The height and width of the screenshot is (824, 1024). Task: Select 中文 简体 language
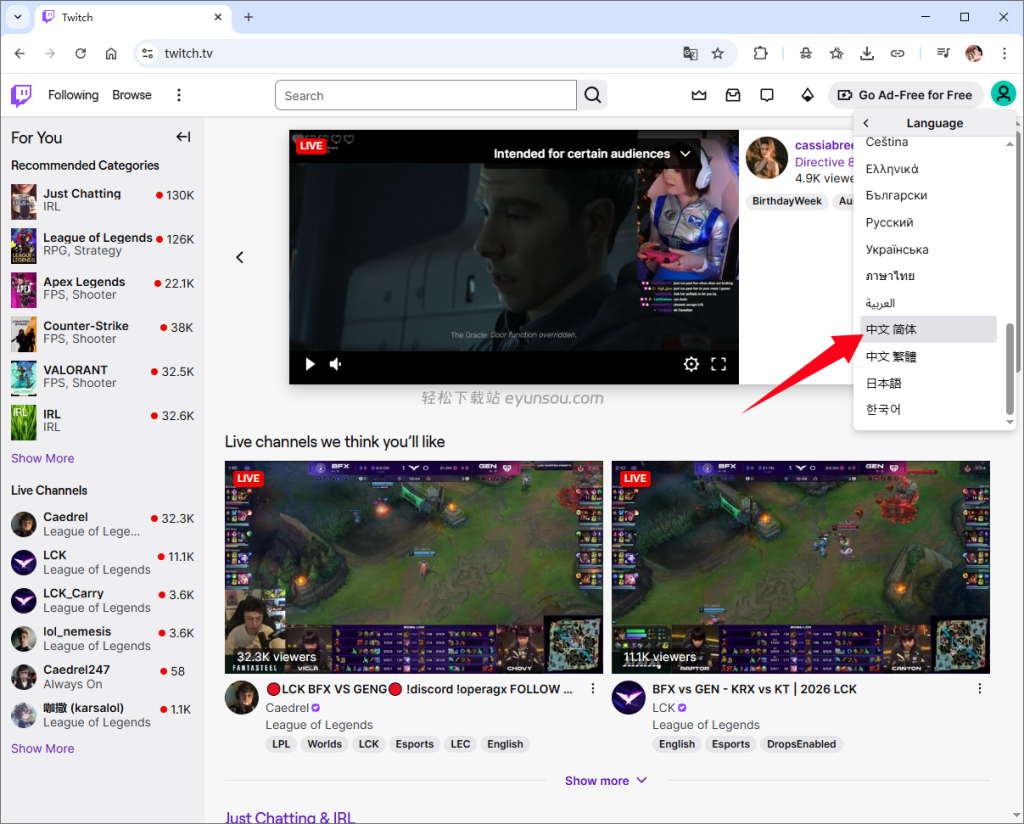tap(928, 329)
